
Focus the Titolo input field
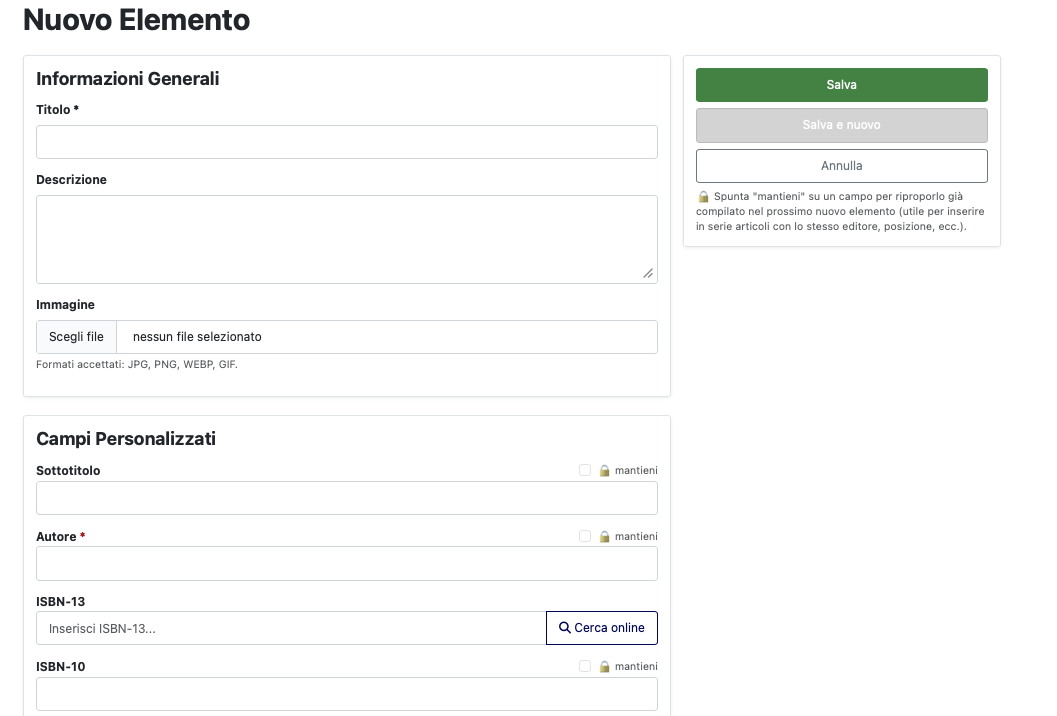coord(346,142)
